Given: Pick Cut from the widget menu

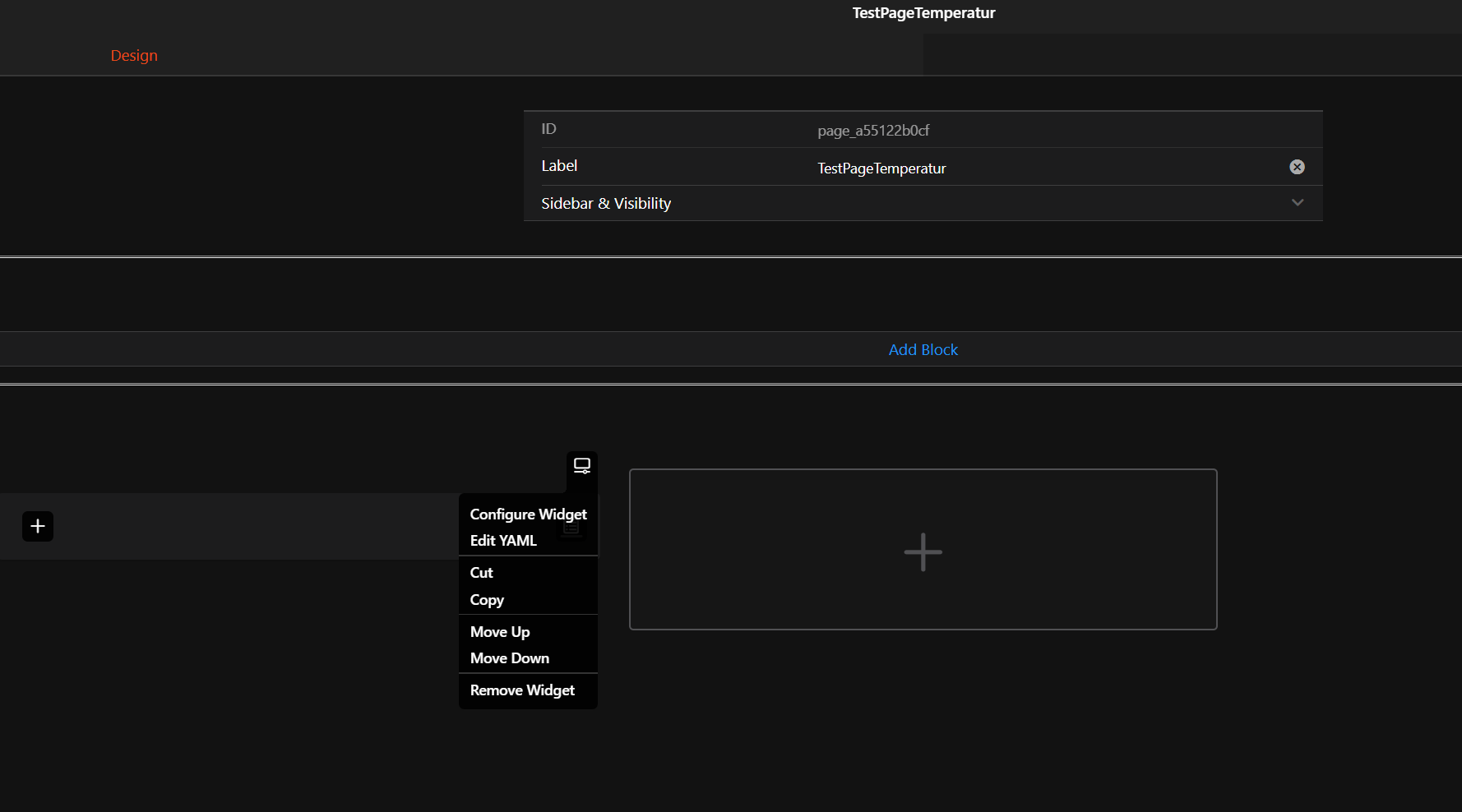Looking at the screenshot, I should click(x=482, y=573).
